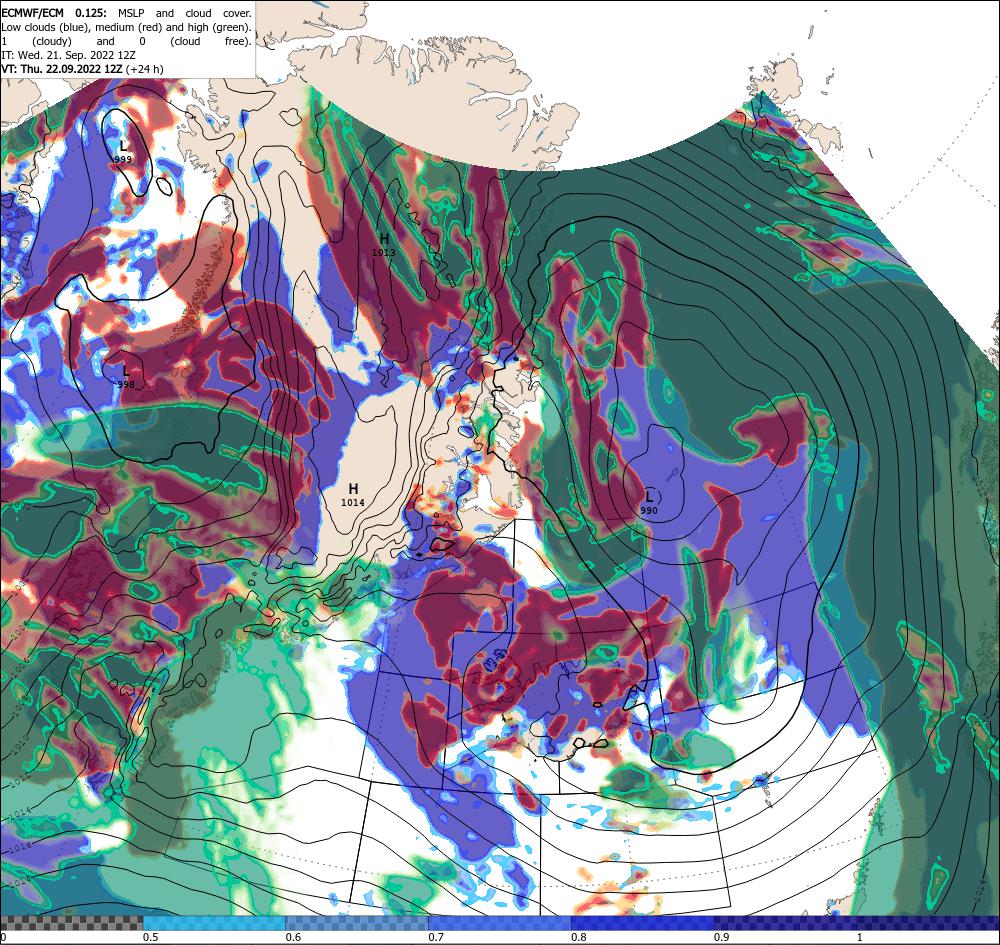The width and height of the screenshot is (1000, 945).
Task: Click the L 990 low pressure center
Action: (x=649, y=502)
